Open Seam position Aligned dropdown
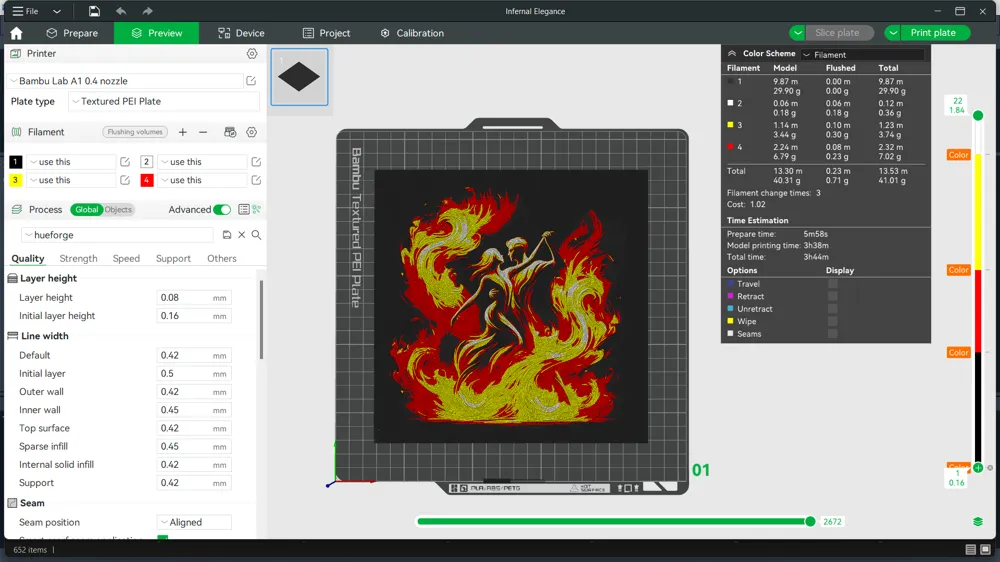This screenshot has height=562, width=1000. point(195,522)
